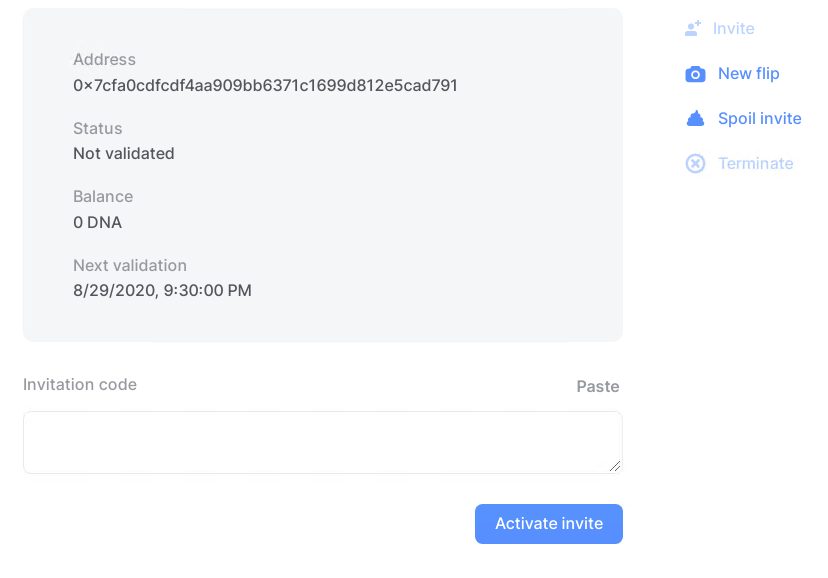This screenshot has height=578, width=828.
Task: Click the Activate invite button
Action: (x=549, y=524)
